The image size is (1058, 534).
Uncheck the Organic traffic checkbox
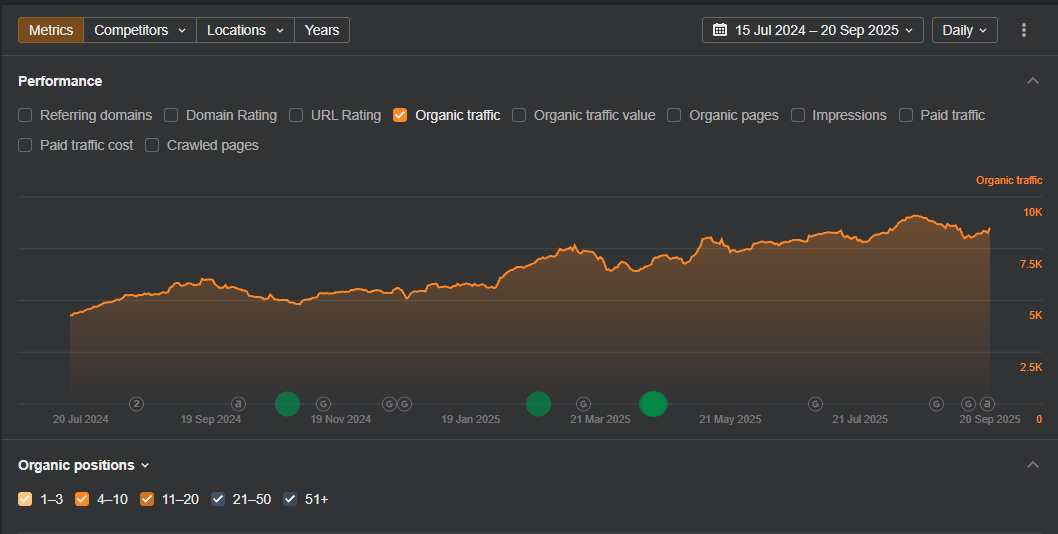[x=400, y=115]
